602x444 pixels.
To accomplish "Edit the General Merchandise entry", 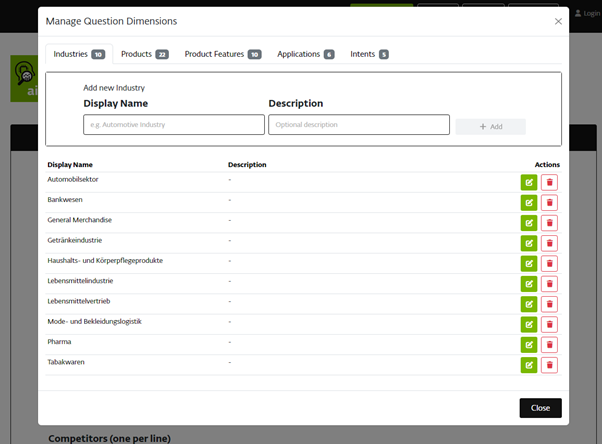I will 528,223.
